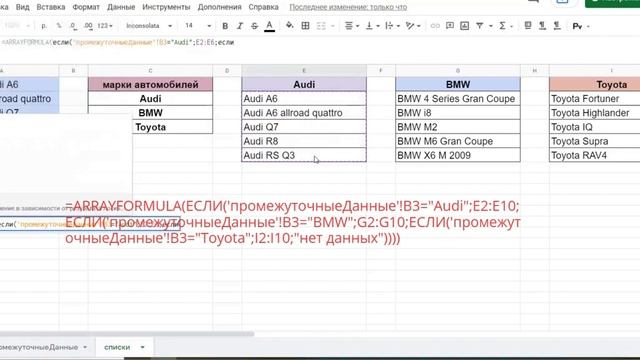Image resolution: width=640 pixels, height=360 pixels.
Task: Open the Вид menu
Action: (x=22, y=7)
